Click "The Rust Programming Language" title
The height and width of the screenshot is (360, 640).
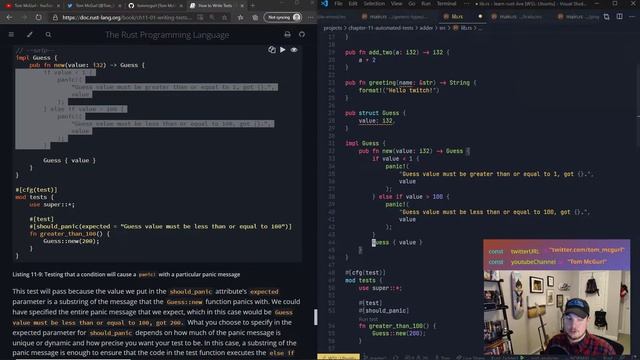click(167, 35)
